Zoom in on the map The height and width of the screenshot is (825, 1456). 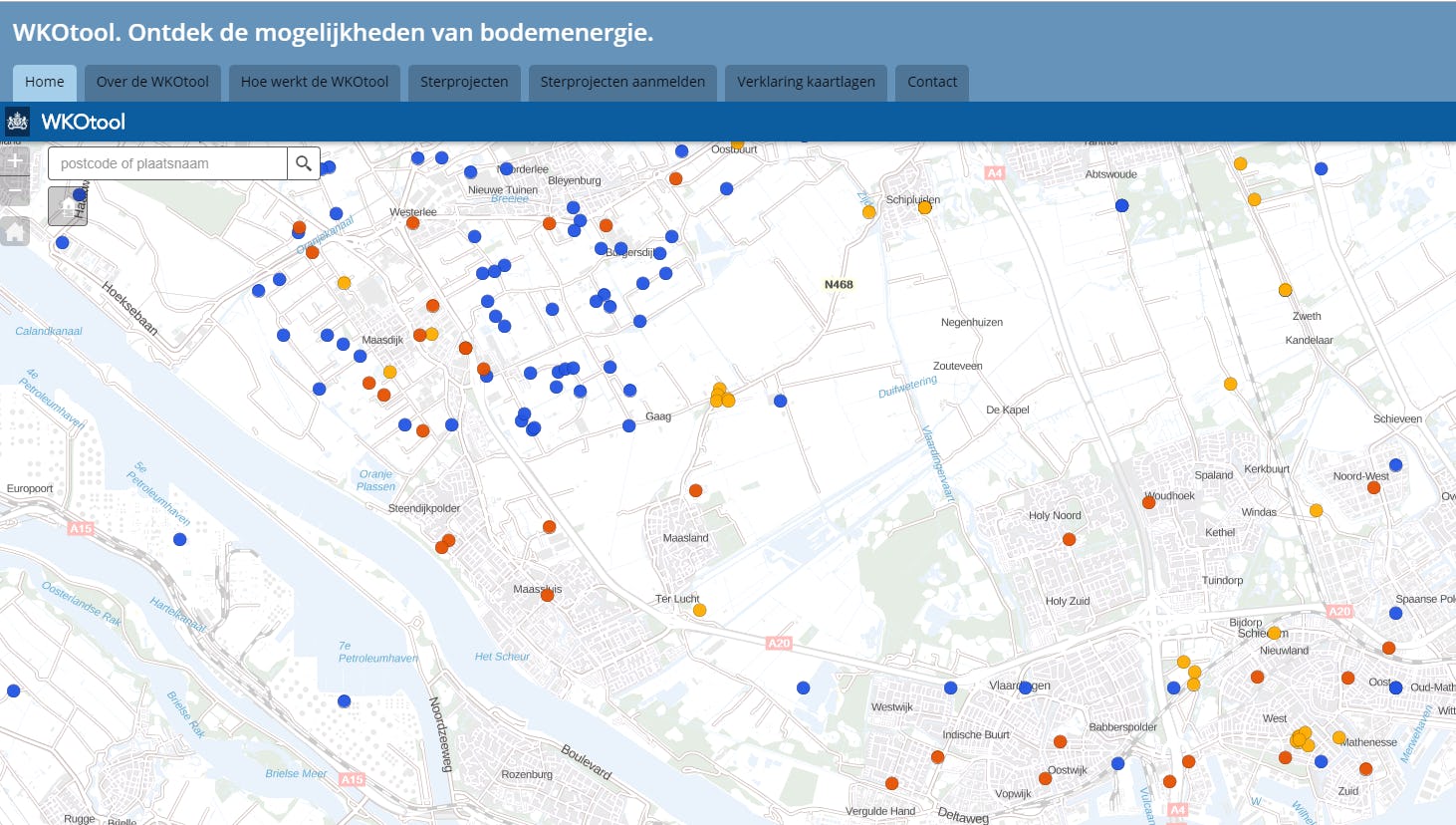coord(15,160)
